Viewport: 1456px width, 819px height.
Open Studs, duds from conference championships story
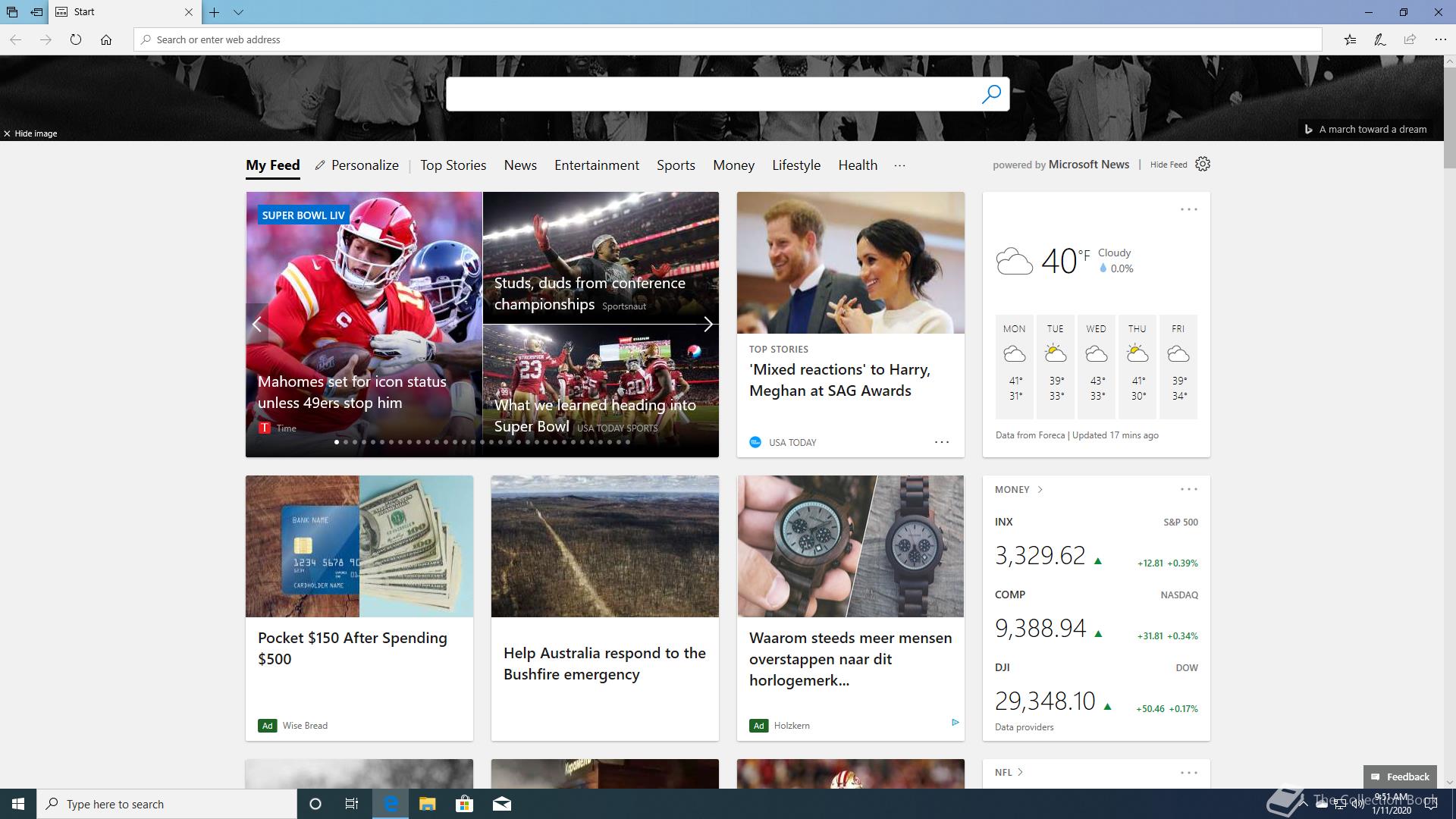pyautogui.click(x=590, y=293)
